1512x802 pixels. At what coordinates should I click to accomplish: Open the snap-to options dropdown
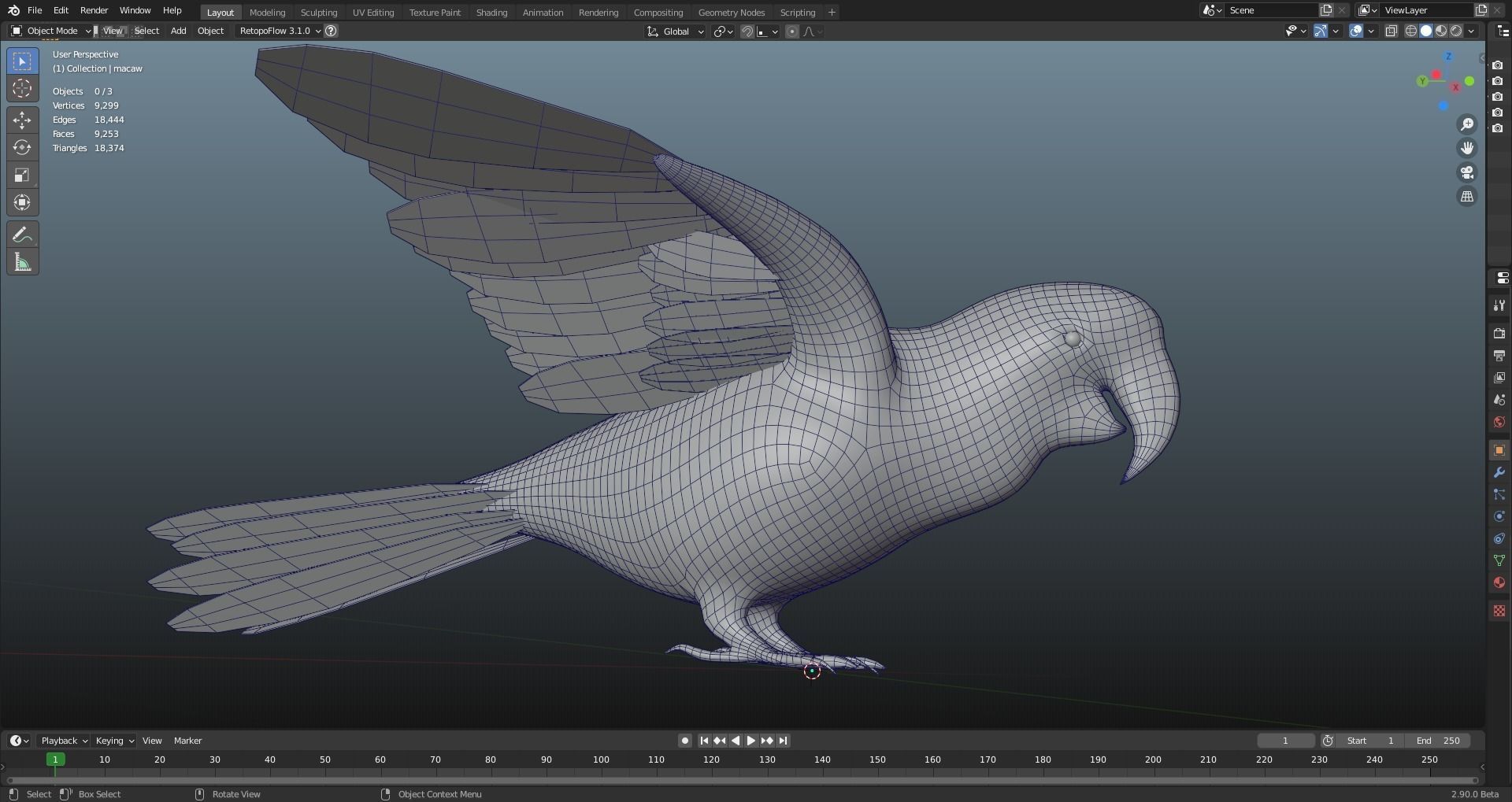pos(768,31)
